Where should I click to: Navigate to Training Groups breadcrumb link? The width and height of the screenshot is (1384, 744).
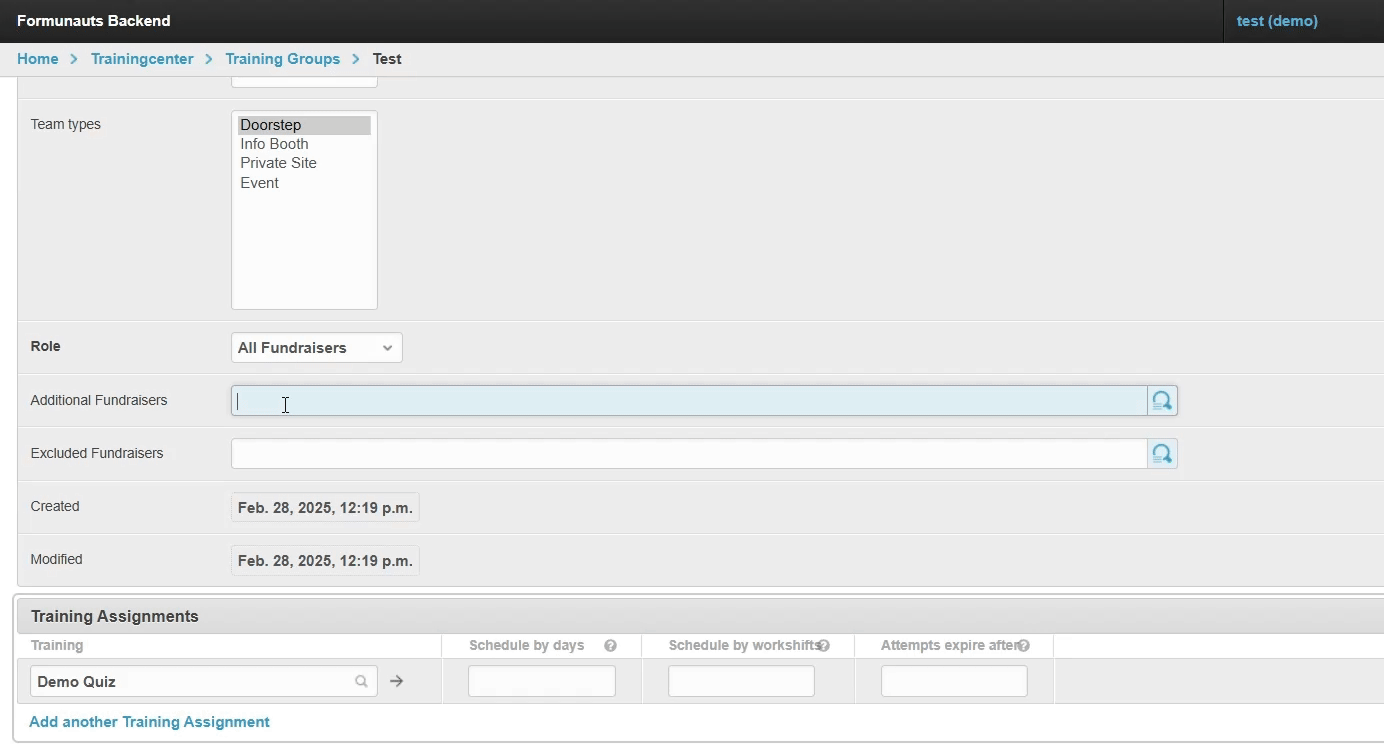pyautogui.click(x=283, y=59)
